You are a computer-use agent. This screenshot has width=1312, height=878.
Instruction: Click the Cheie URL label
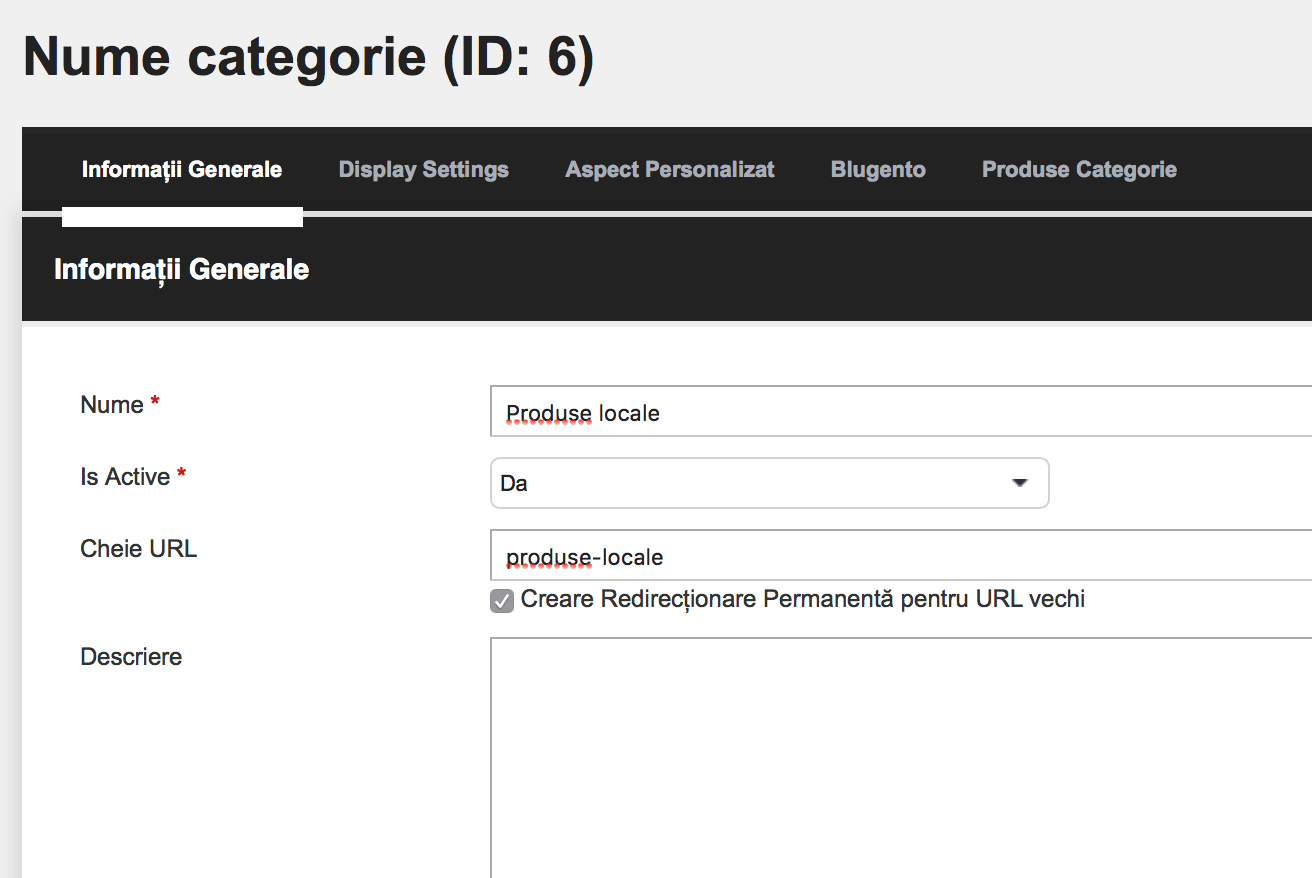(138, 549)
